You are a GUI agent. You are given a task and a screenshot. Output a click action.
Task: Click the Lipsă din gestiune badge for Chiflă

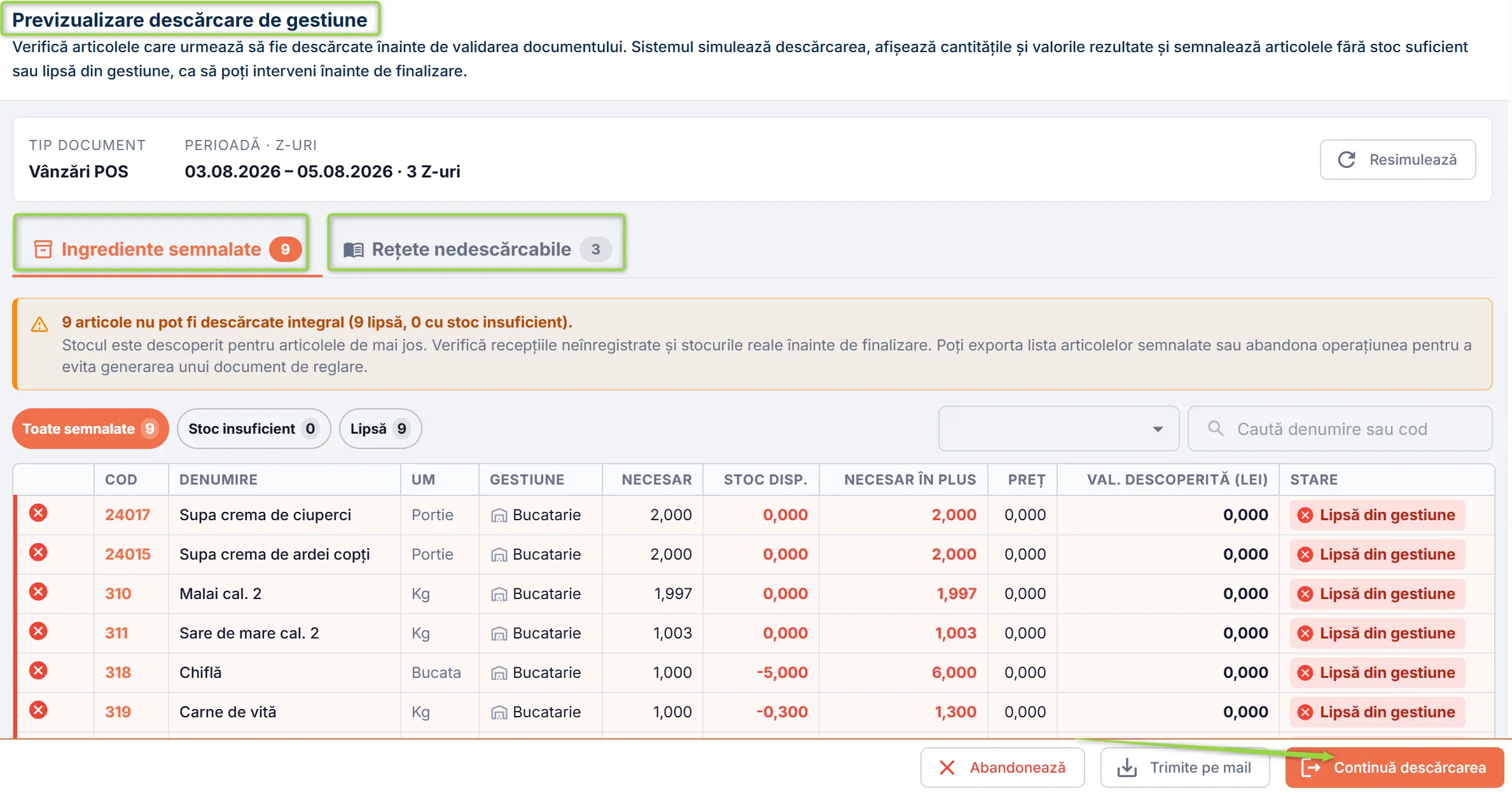[1378, 672]
